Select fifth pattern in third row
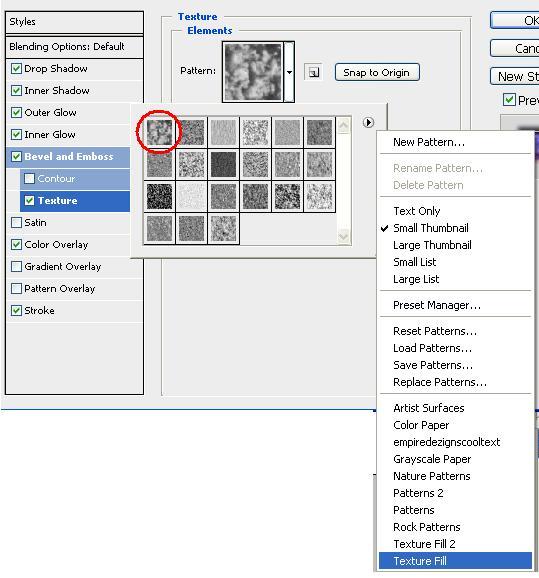Image resolution: width=539 pixels, height=578 pixels. (288, 196)
